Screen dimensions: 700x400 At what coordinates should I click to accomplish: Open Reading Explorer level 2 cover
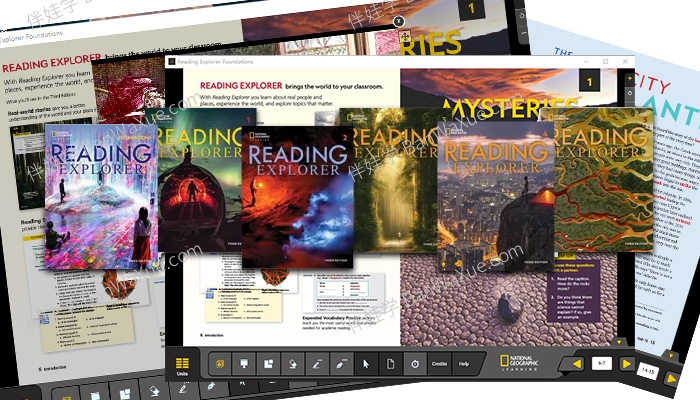[x=297, y=197]
